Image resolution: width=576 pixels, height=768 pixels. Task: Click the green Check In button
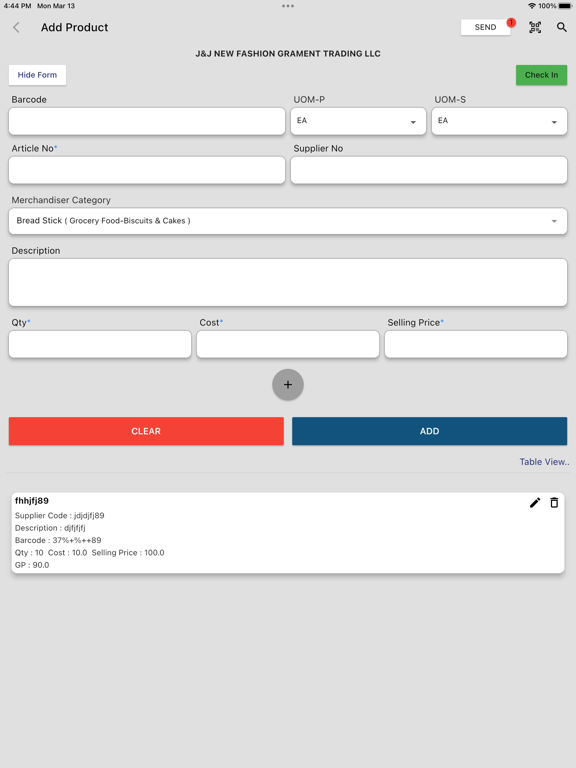tap(541, 75)
